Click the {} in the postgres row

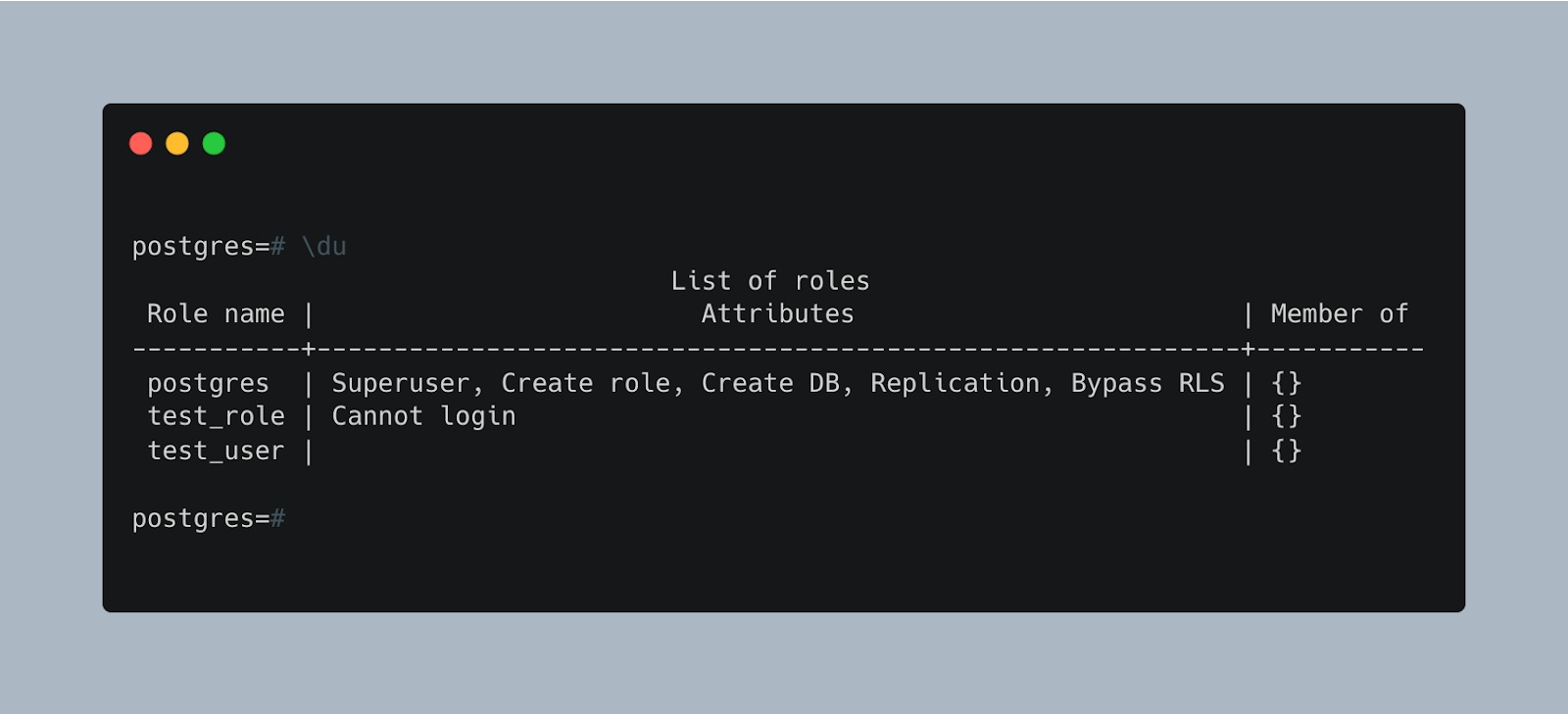pos(1286,383)
